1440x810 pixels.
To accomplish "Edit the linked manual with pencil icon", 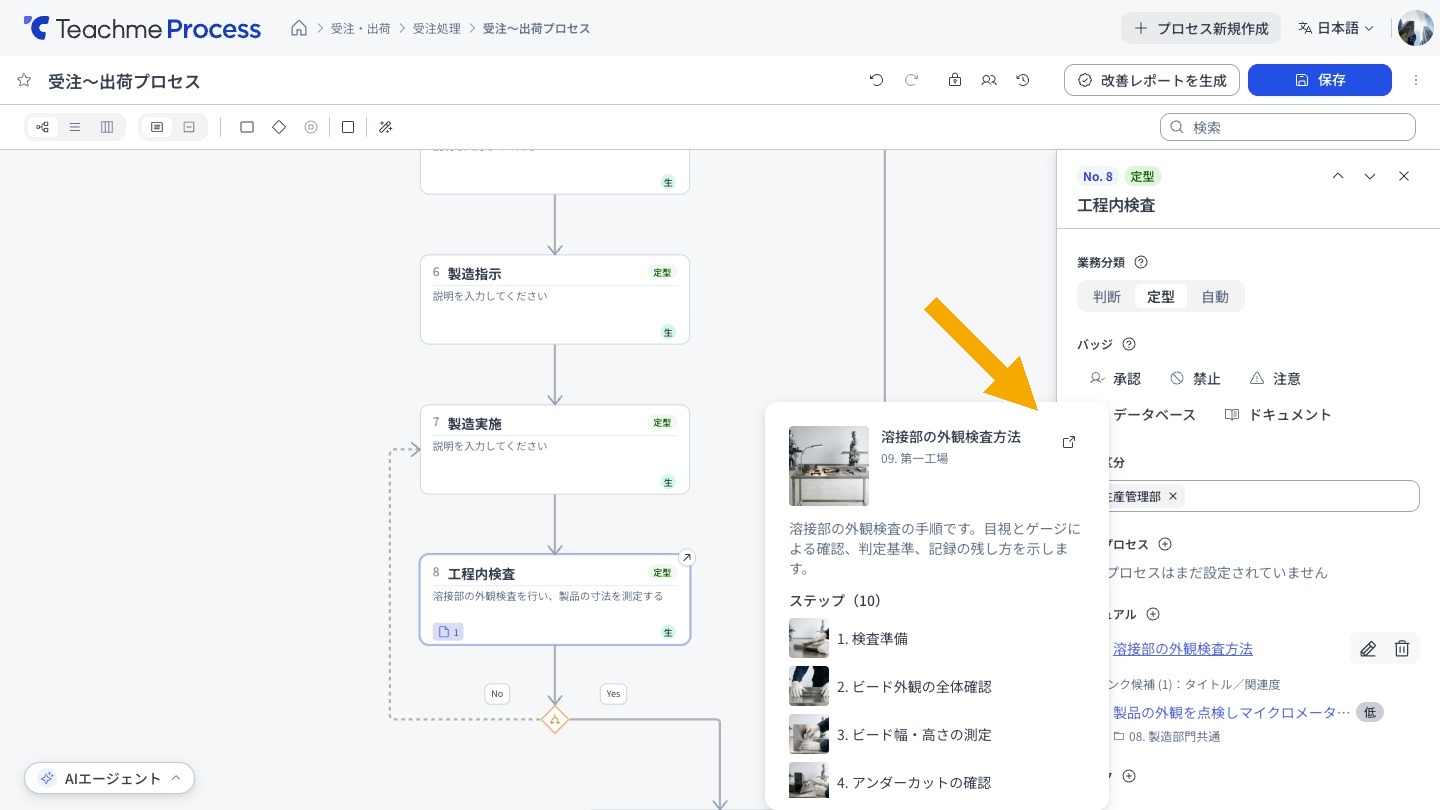I will pyautogui.click(x=1368, y=648).
